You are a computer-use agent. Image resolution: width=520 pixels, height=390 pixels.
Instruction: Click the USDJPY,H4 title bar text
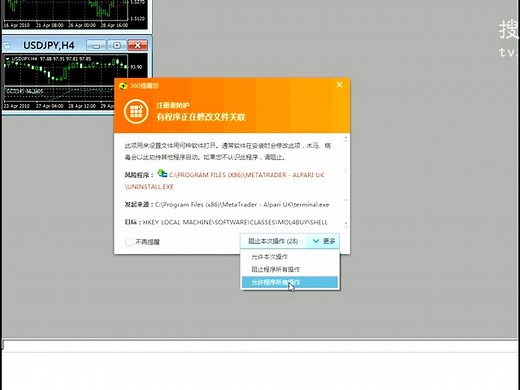point(49,45)
